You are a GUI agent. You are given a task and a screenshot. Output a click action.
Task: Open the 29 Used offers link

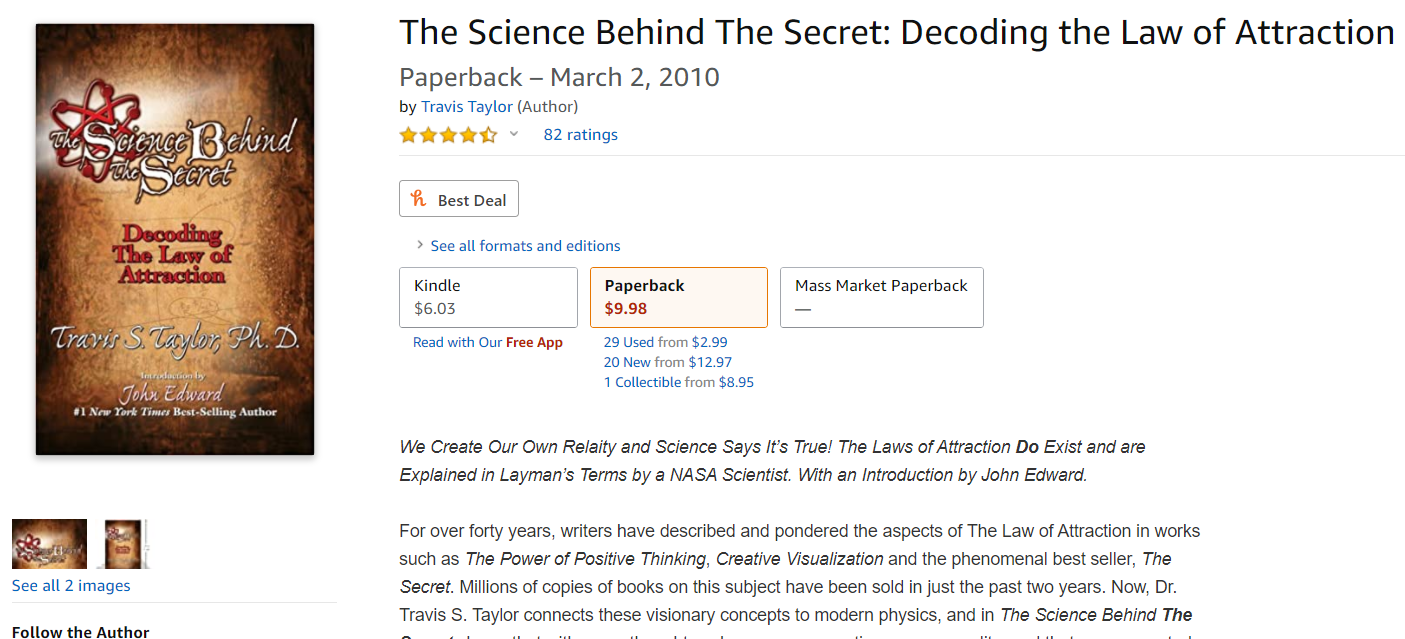pos(629,342)
